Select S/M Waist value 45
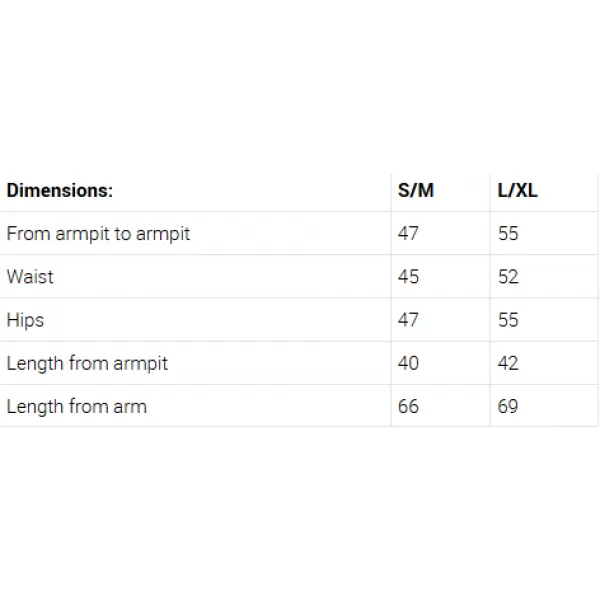The image size is (600, 600). tap(408, 277)
